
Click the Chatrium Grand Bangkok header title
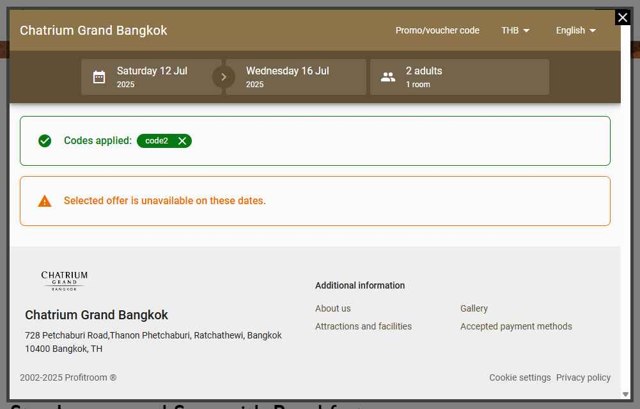pos(93,31)
